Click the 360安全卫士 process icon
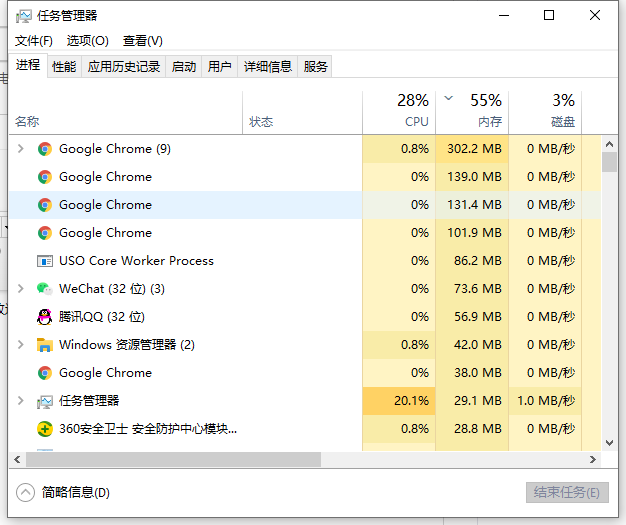626x525 pixels. point(44,429)
